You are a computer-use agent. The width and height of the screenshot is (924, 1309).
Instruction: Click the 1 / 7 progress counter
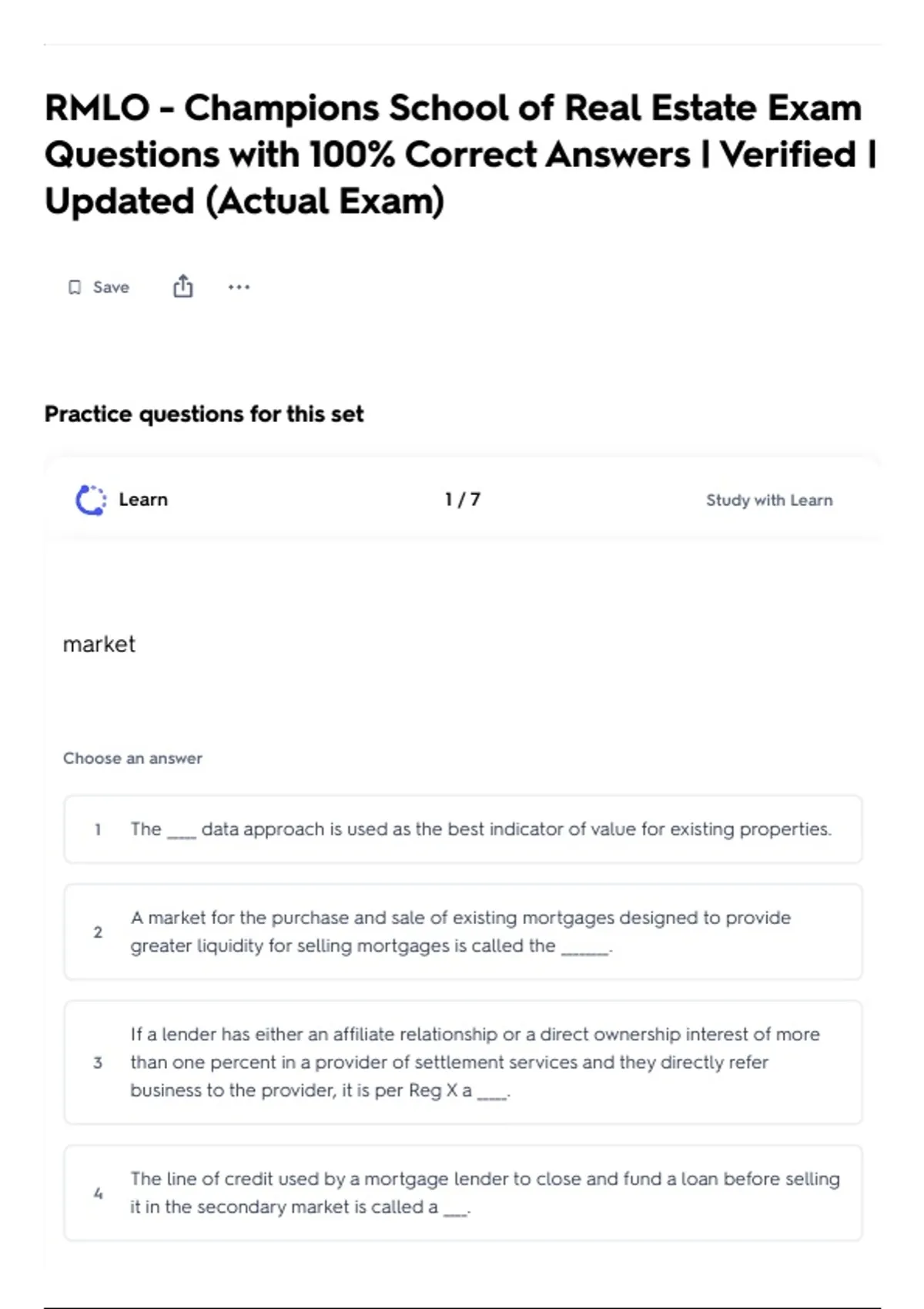(462, 500)
